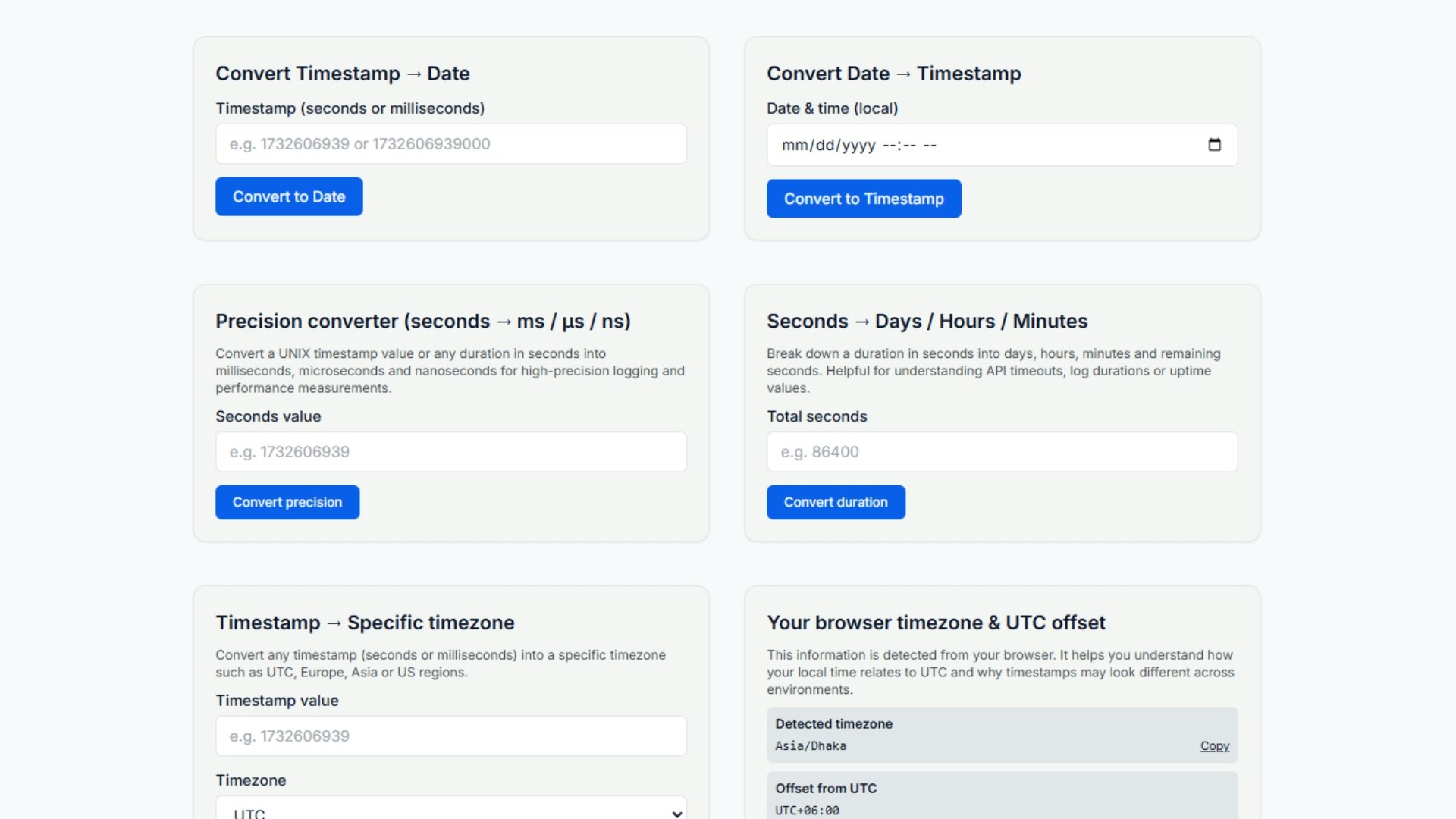Click the Timestamp value field under Specific timezone
Viewport: 1456px width, 819px height.
coord(450,736)
